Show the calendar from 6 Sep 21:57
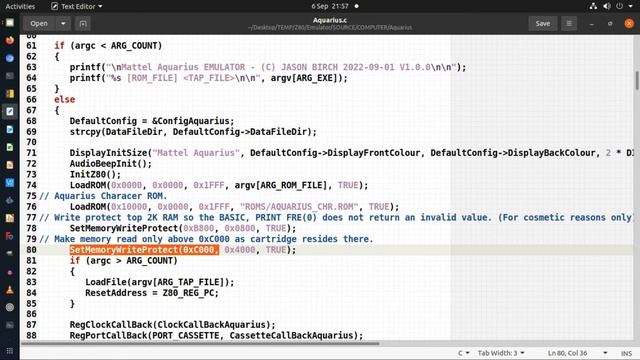Viewport: 640px width, 360px height. point(330,6)
